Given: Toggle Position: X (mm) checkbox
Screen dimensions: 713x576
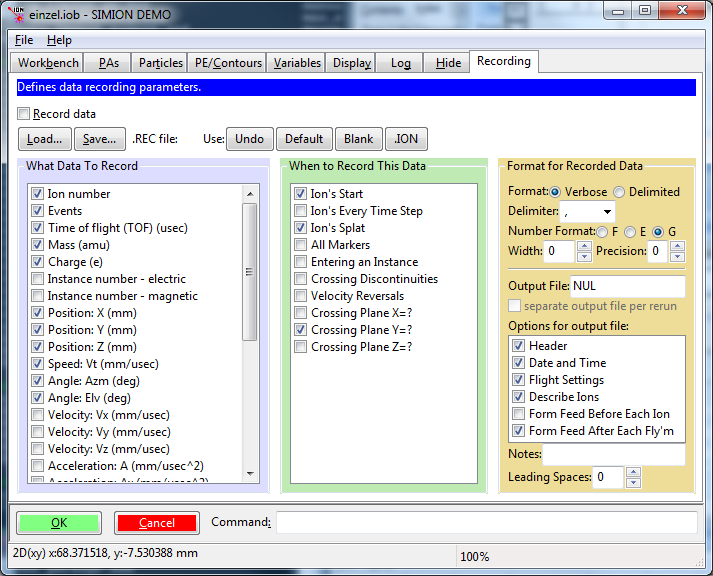Looking at the screenshot, I should click(38, 313).
